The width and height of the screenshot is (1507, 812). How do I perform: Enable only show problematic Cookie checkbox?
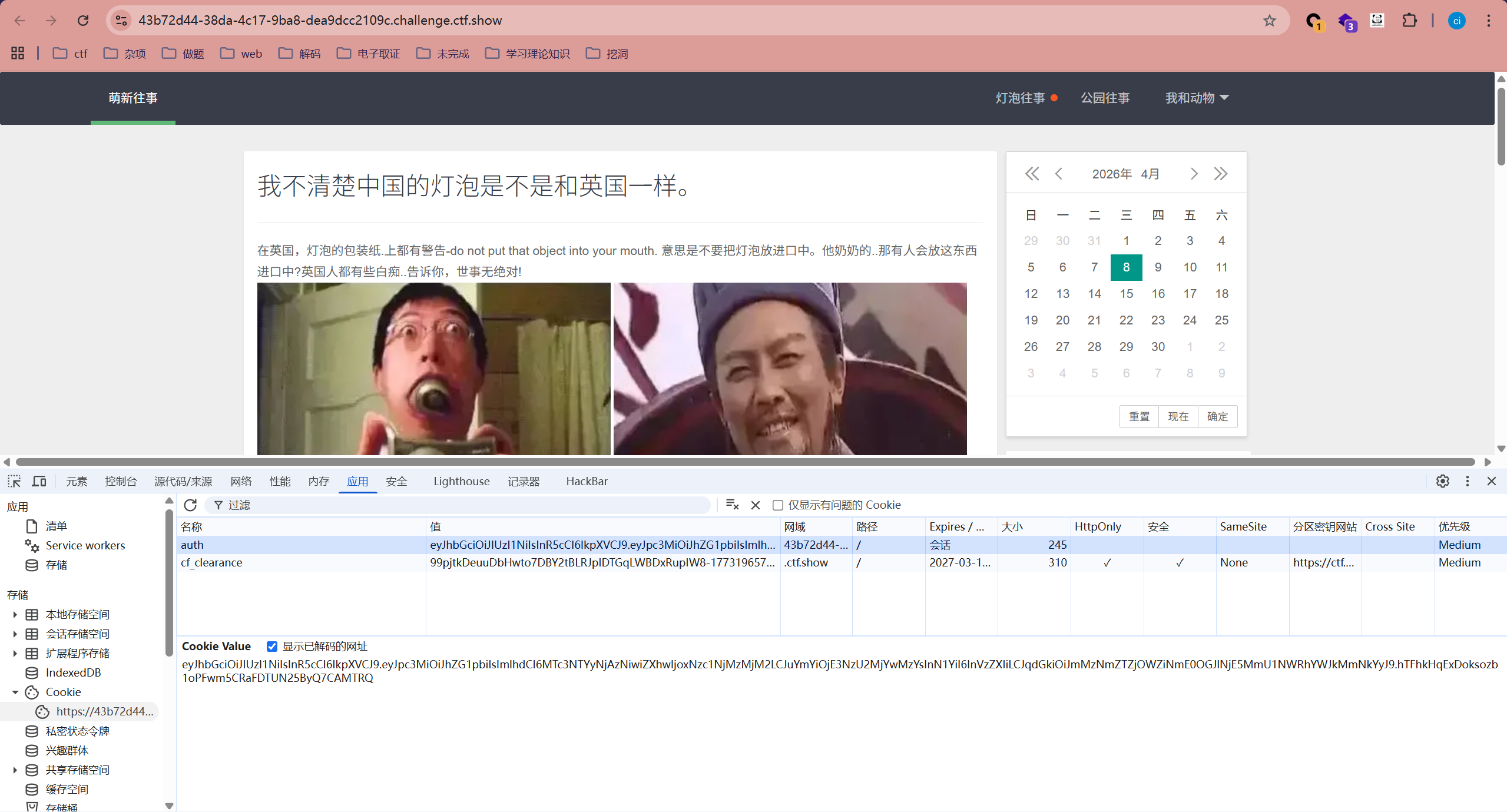click(778, 505)
